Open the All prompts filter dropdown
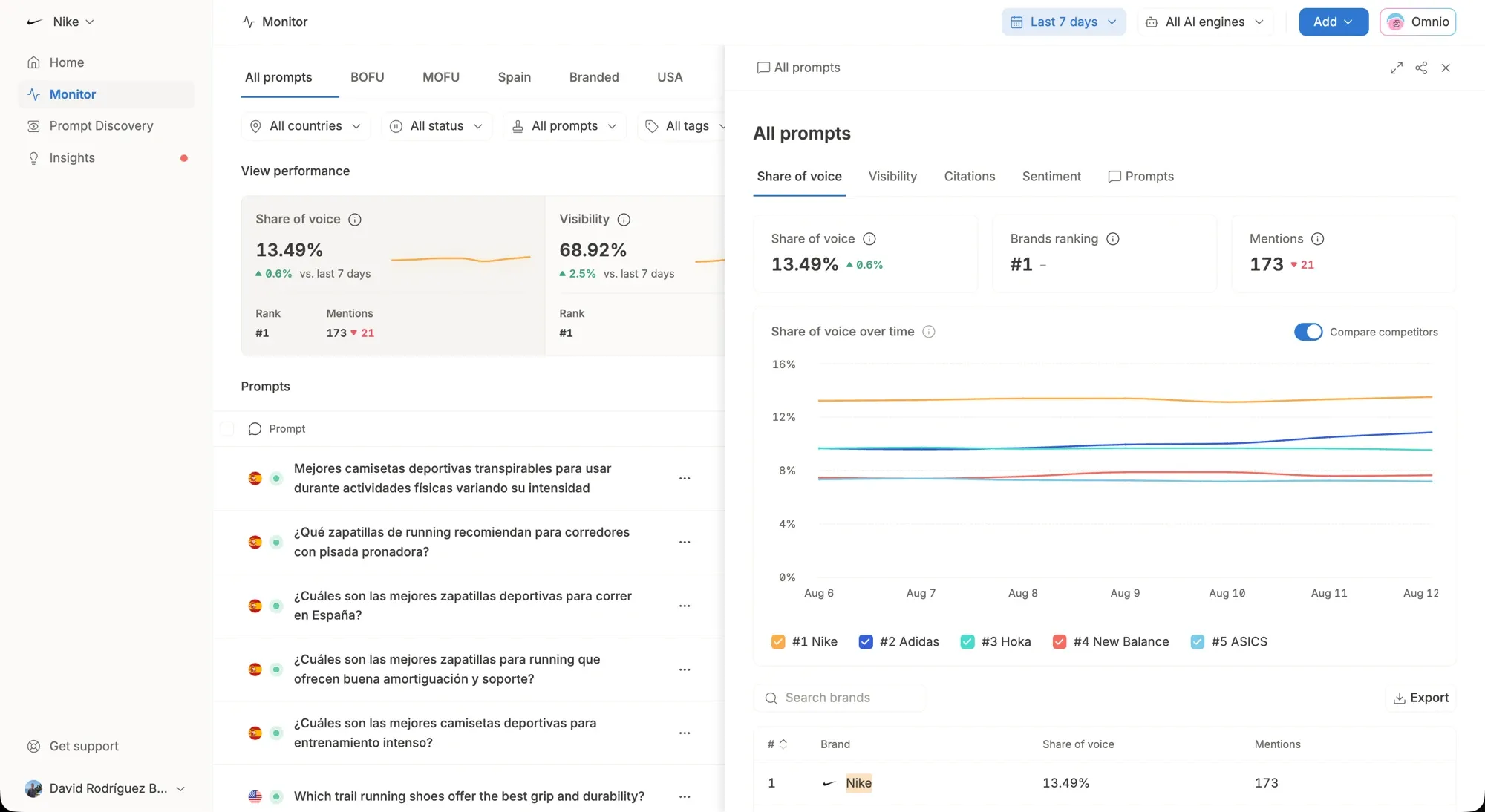 pos(564,126)
